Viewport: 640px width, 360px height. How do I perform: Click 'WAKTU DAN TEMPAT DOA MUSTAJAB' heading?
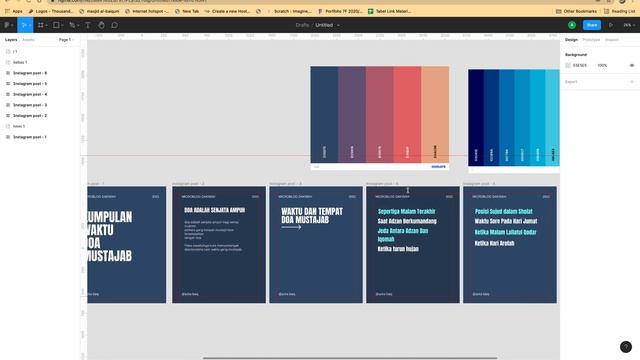pos(312,216)
